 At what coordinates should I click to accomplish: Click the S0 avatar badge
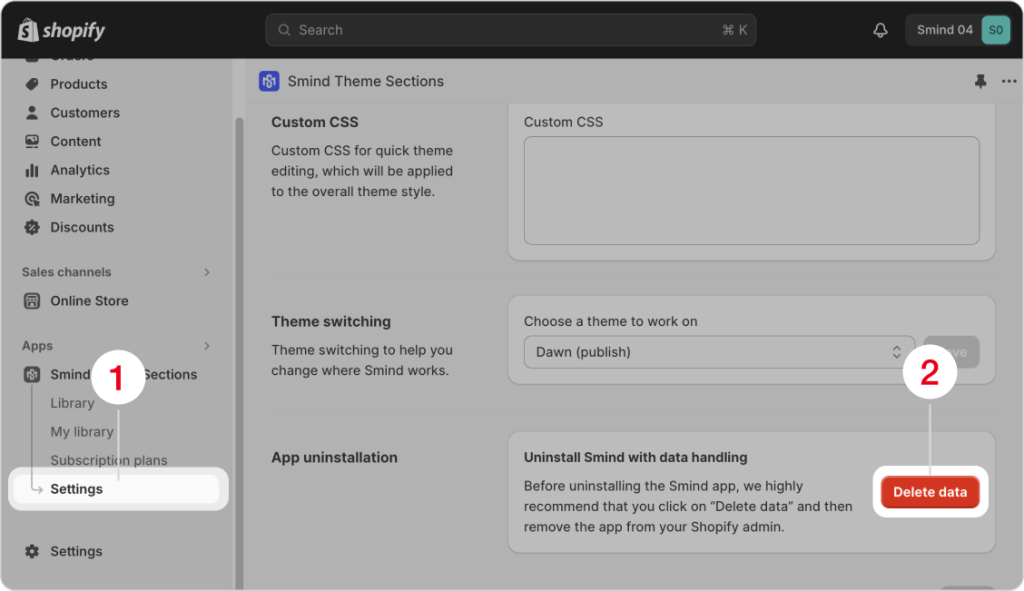click(995, 30)
